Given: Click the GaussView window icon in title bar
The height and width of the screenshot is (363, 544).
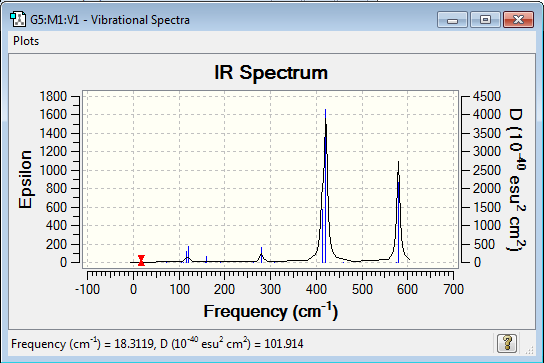Looking at the screenshot, I should coord(18,19).
